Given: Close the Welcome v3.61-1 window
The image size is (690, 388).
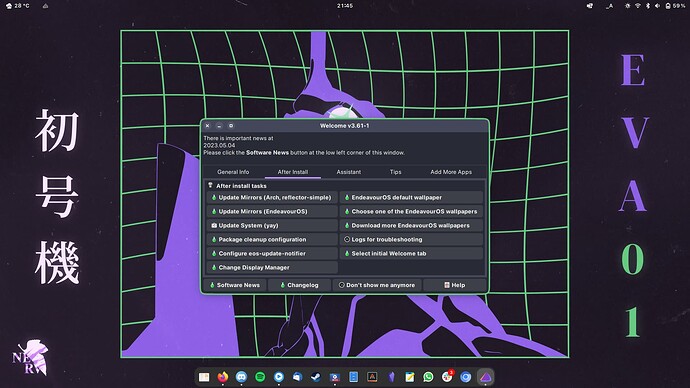Looking at the screenshot, I should (208, 126).
